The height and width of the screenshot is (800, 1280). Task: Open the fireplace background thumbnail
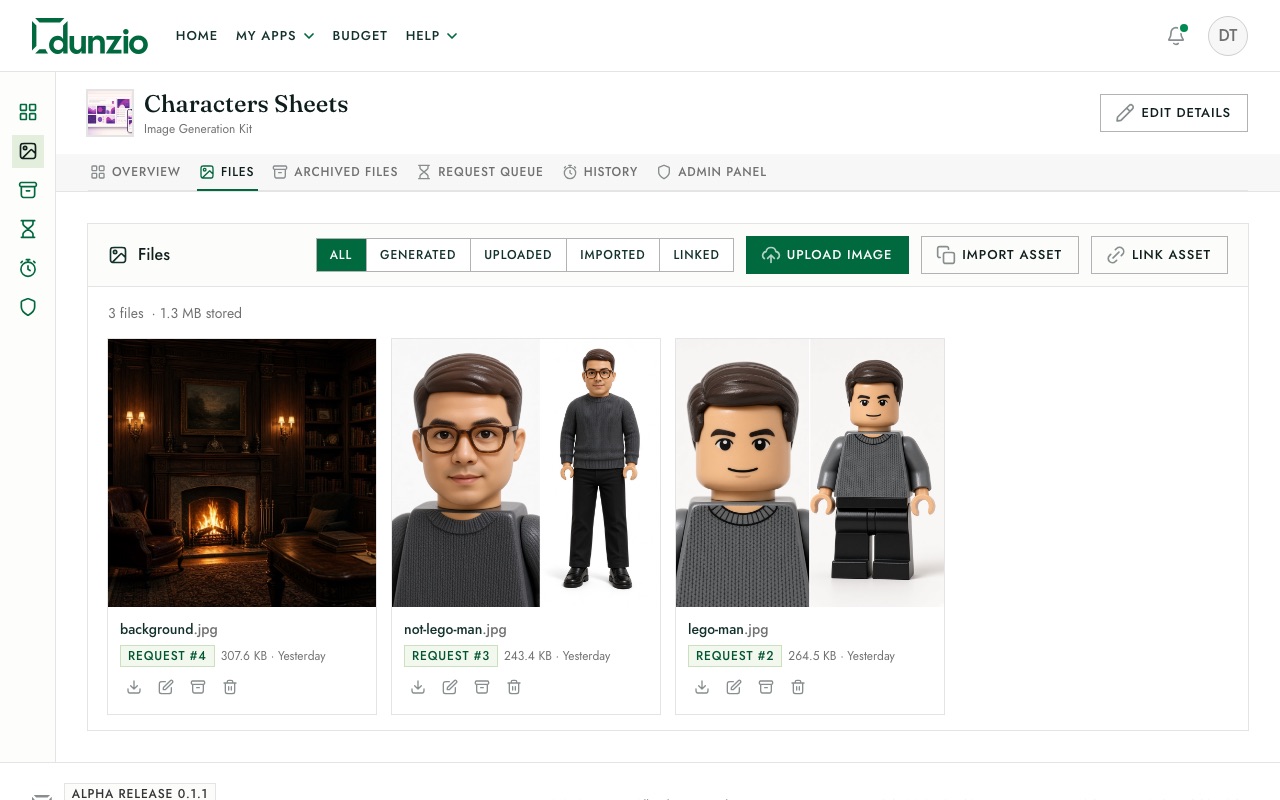242,473
